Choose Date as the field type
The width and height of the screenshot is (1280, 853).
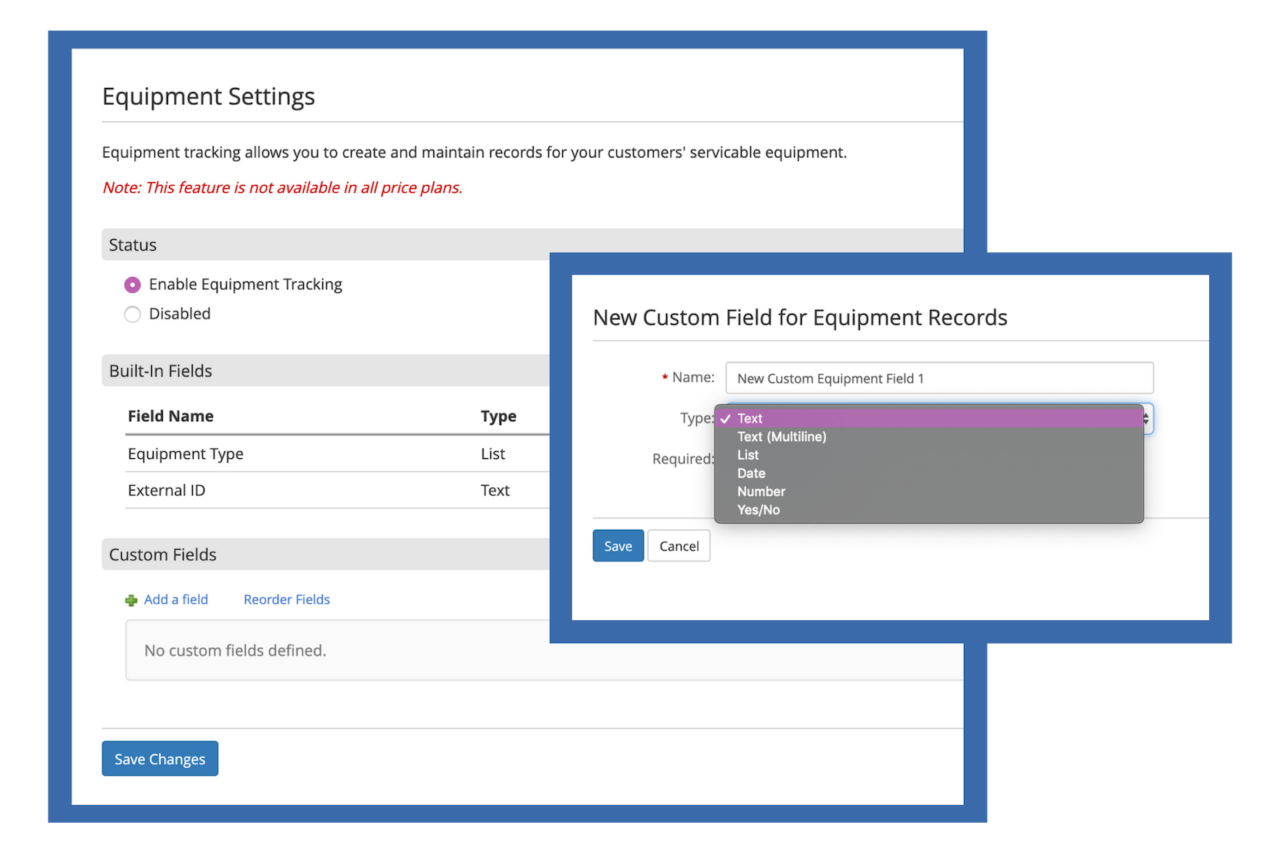751,472
